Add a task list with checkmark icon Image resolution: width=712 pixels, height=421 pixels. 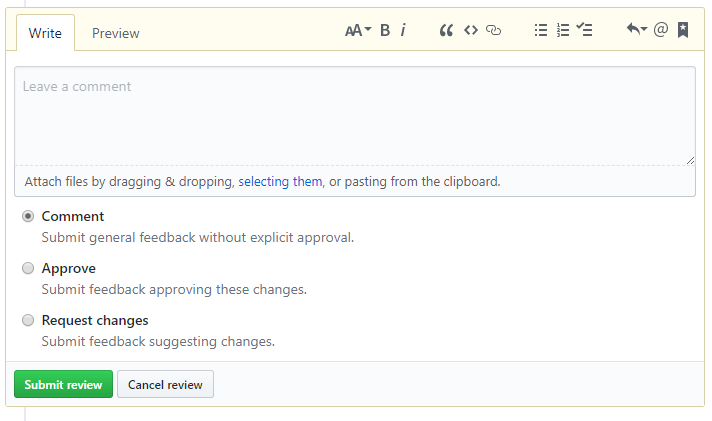(x=584, y=30)
